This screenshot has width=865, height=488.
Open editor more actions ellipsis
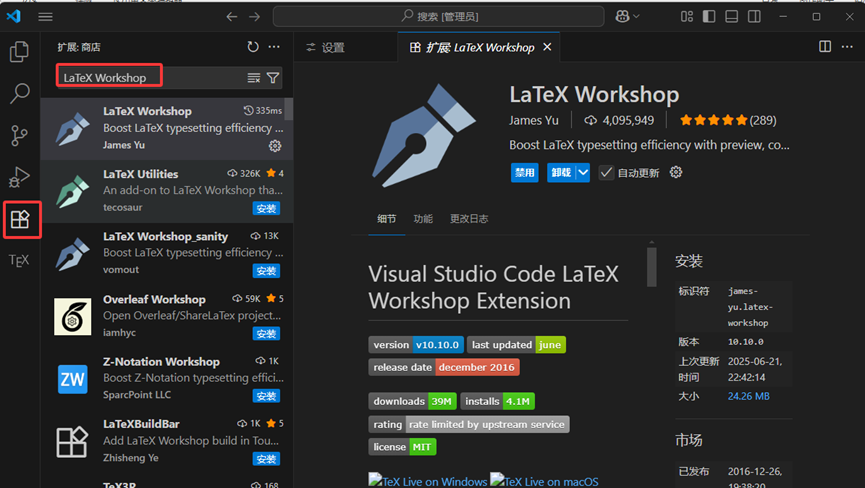pyautogui.click(x=847, y=47)
